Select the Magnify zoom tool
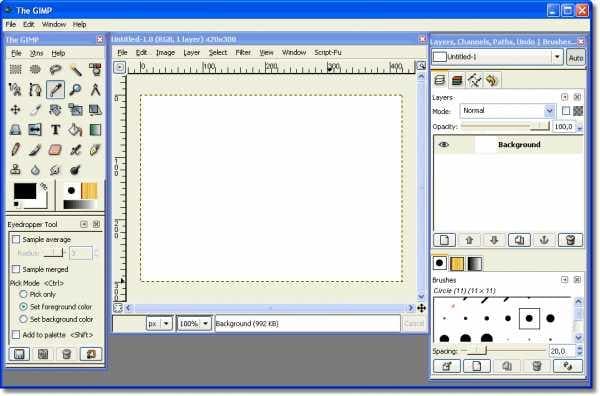This screenshot has width=600, height=396. [75, 90]
